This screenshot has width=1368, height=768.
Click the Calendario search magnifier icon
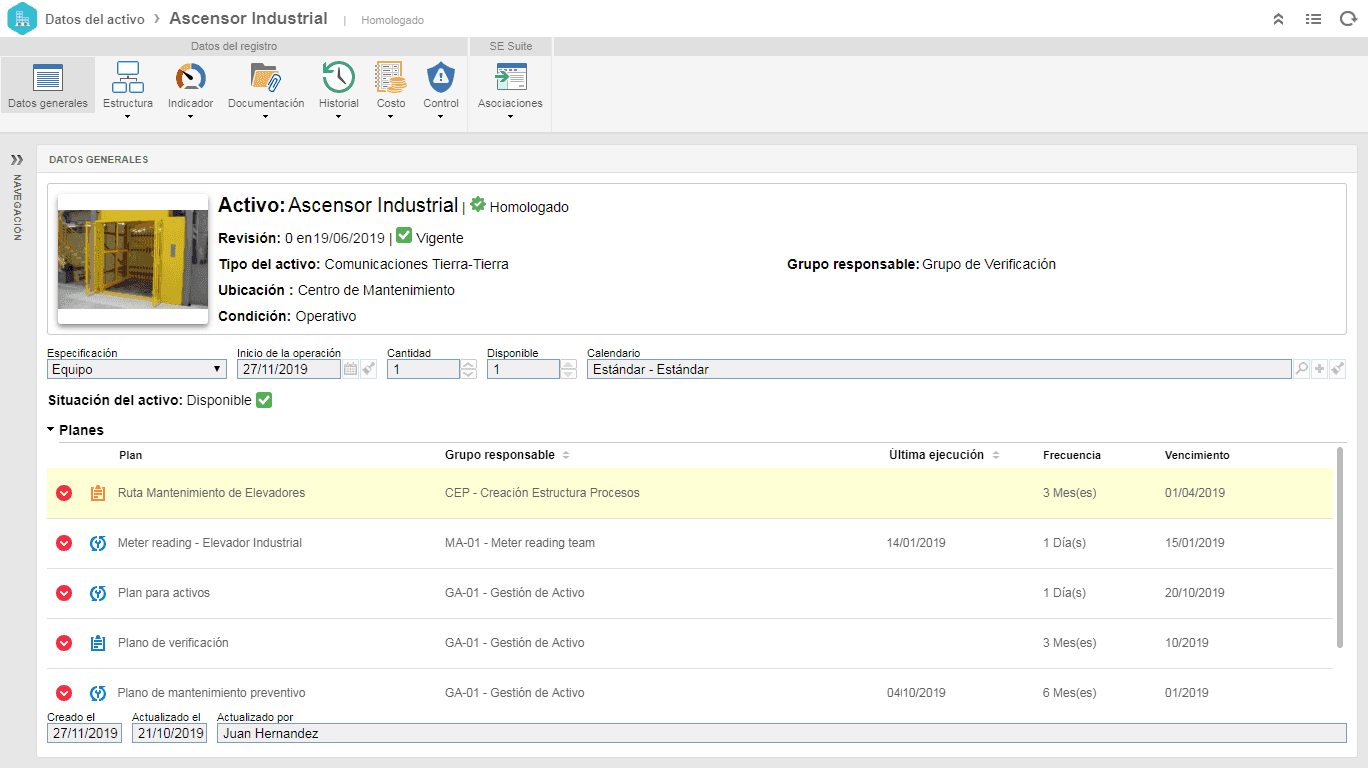pyautogui.click(x=1302, y=369)
